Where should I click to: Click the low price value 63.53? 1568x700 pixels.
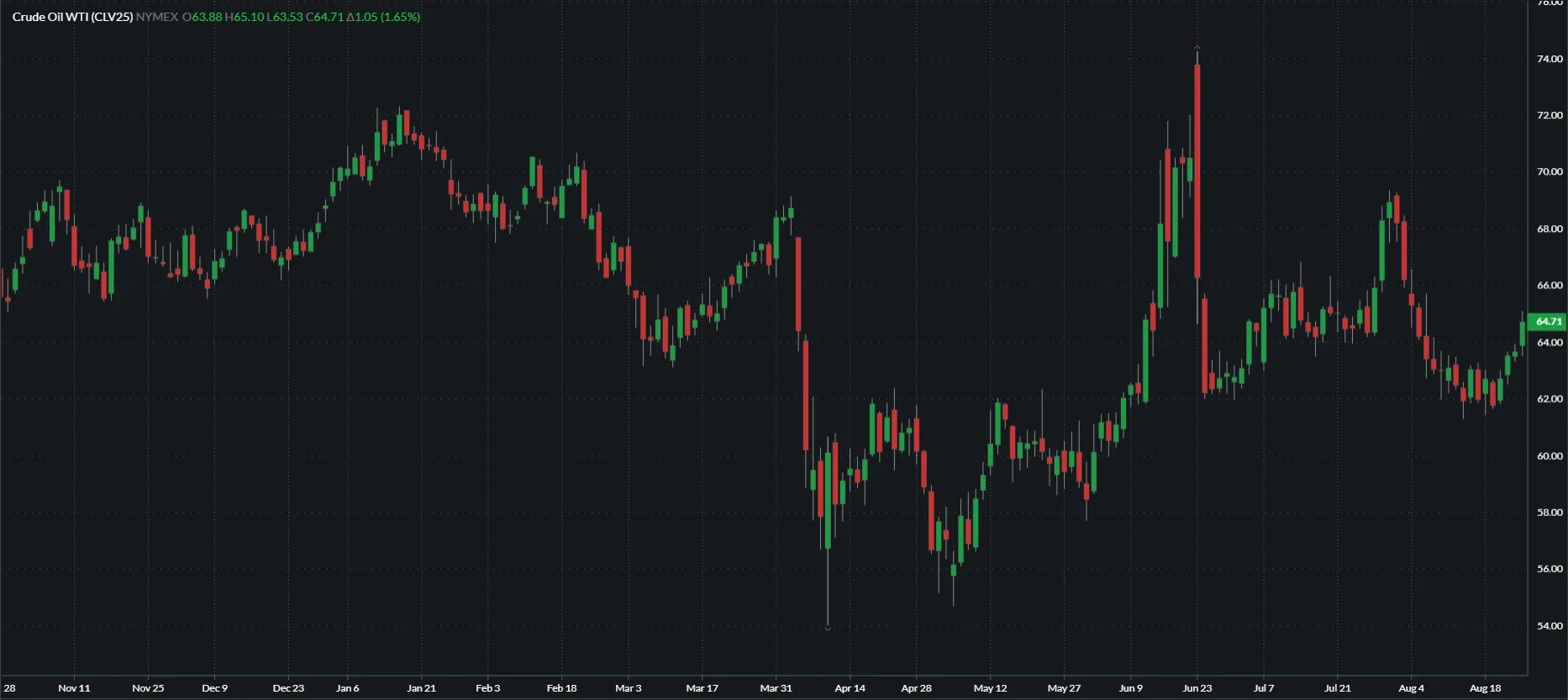point(287,17)
